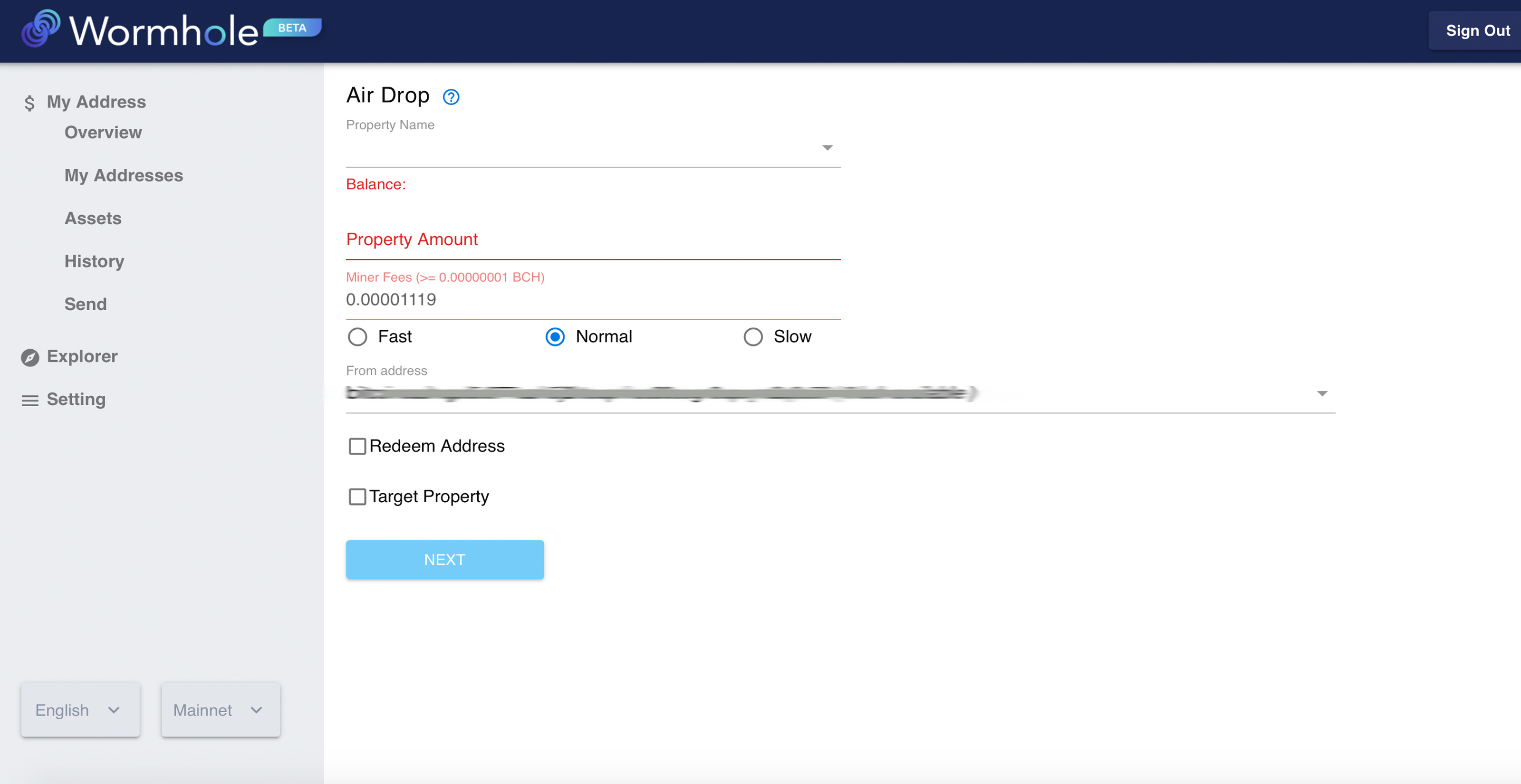
Task: Expand the English language selector
Action: [78, 709]
